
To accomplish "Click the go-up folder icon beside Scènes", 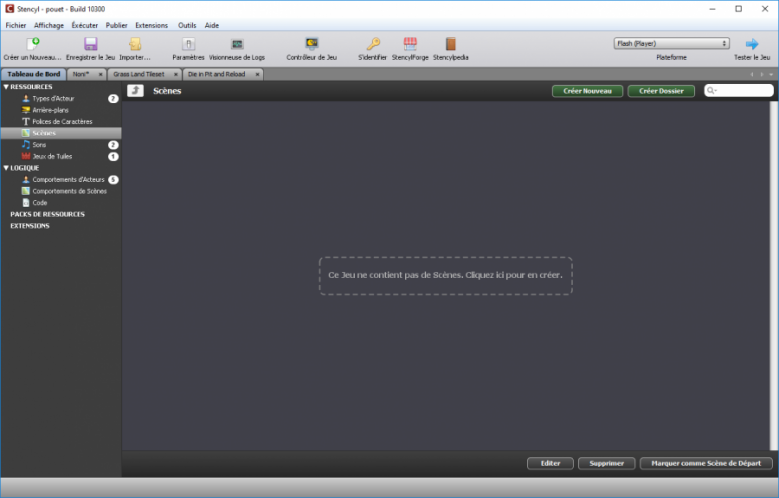I will click(136, 90).
